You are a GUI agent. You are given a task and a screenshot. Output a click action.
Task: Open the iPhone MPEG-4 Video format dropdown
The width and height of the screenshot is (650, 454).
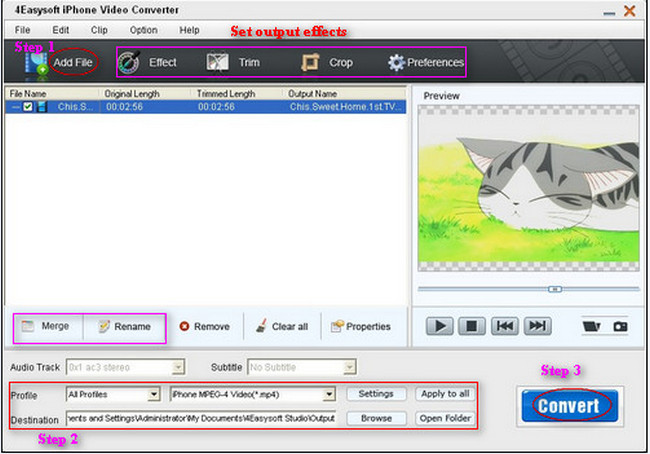click(329, 394)
